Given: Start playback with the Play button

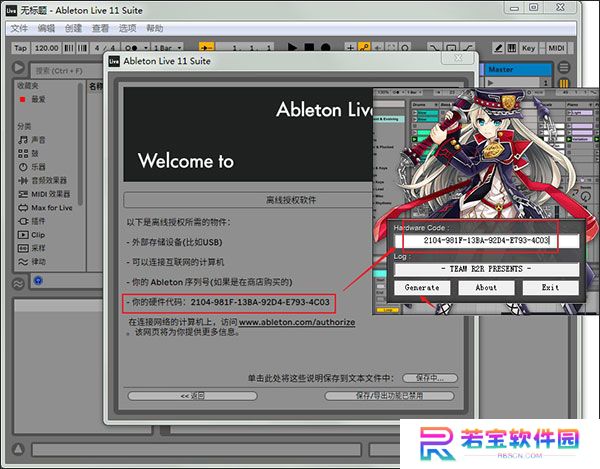Looking at the screenshot, I should 292,47.
